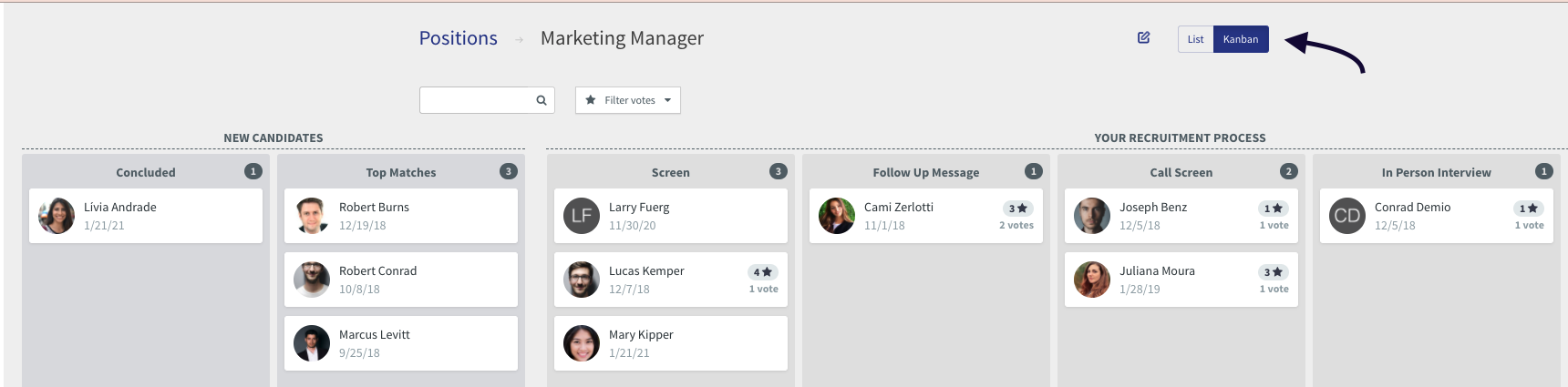Click the edit position pencil icon
The height and width of the screenshot is (387, 1568).
tap(1143, 38)
